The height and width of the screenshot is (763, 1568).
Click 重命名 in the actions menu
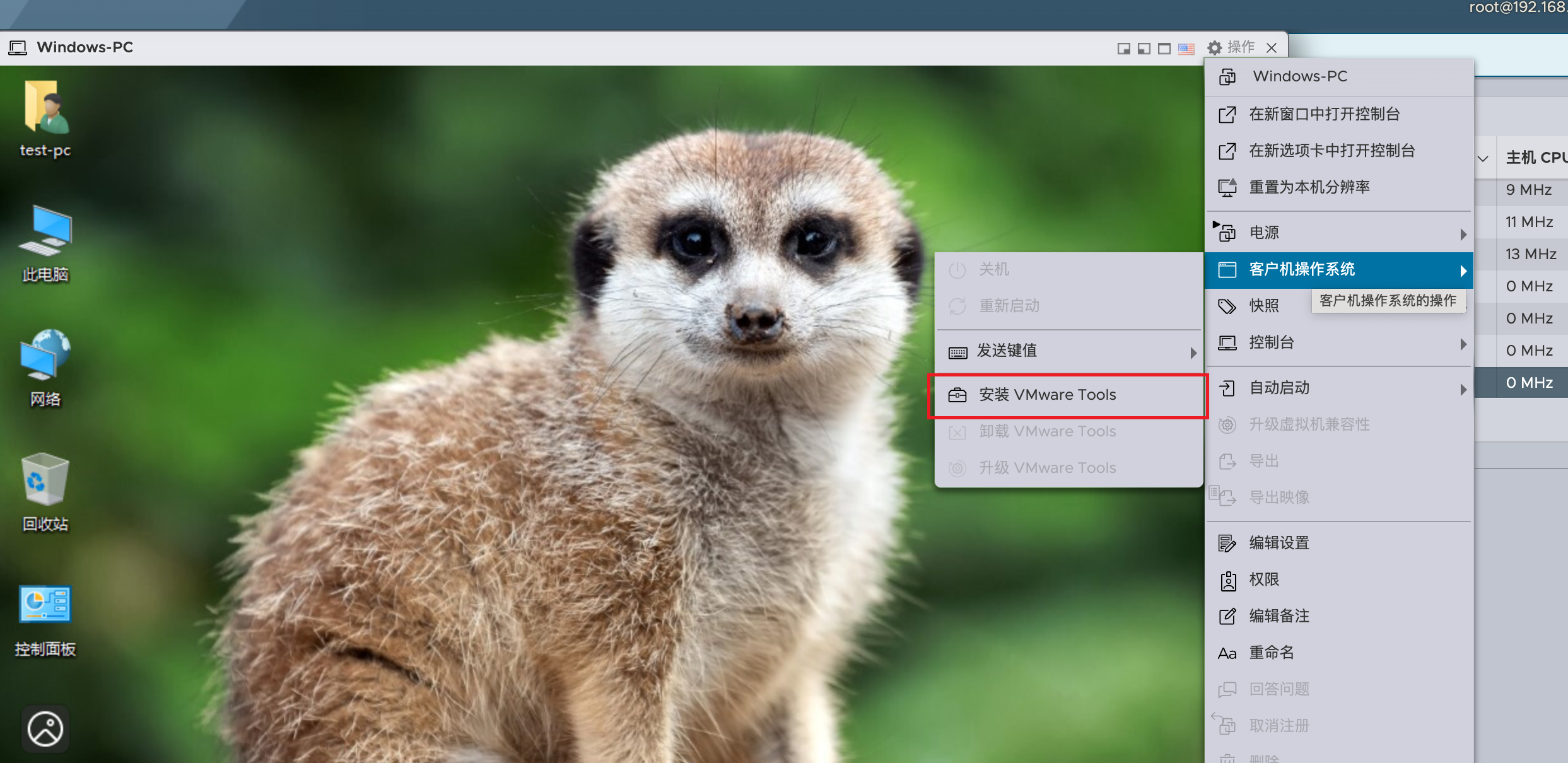1272,653
